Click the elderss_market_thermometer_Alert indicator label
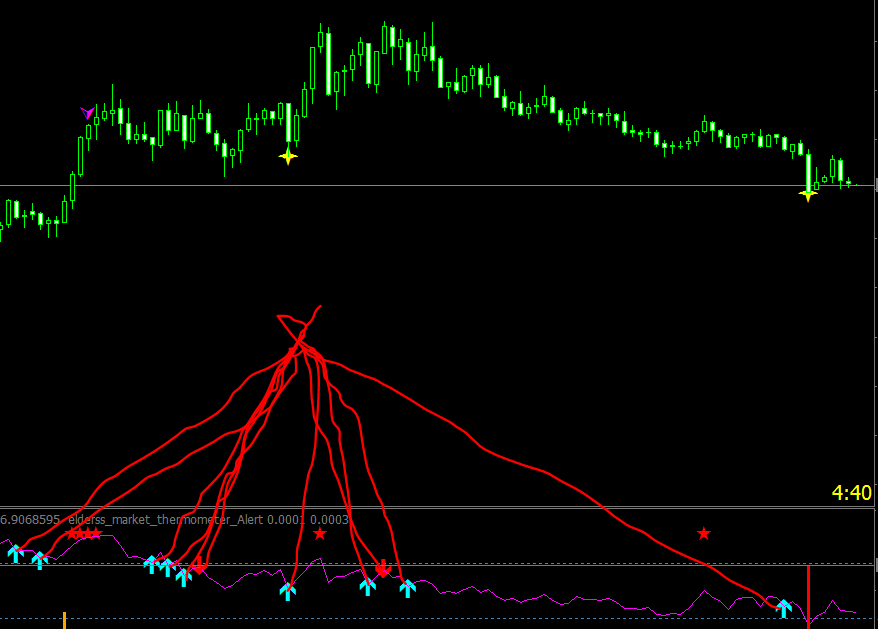Screen dimensions: 878x629 (x=166, y=520)
